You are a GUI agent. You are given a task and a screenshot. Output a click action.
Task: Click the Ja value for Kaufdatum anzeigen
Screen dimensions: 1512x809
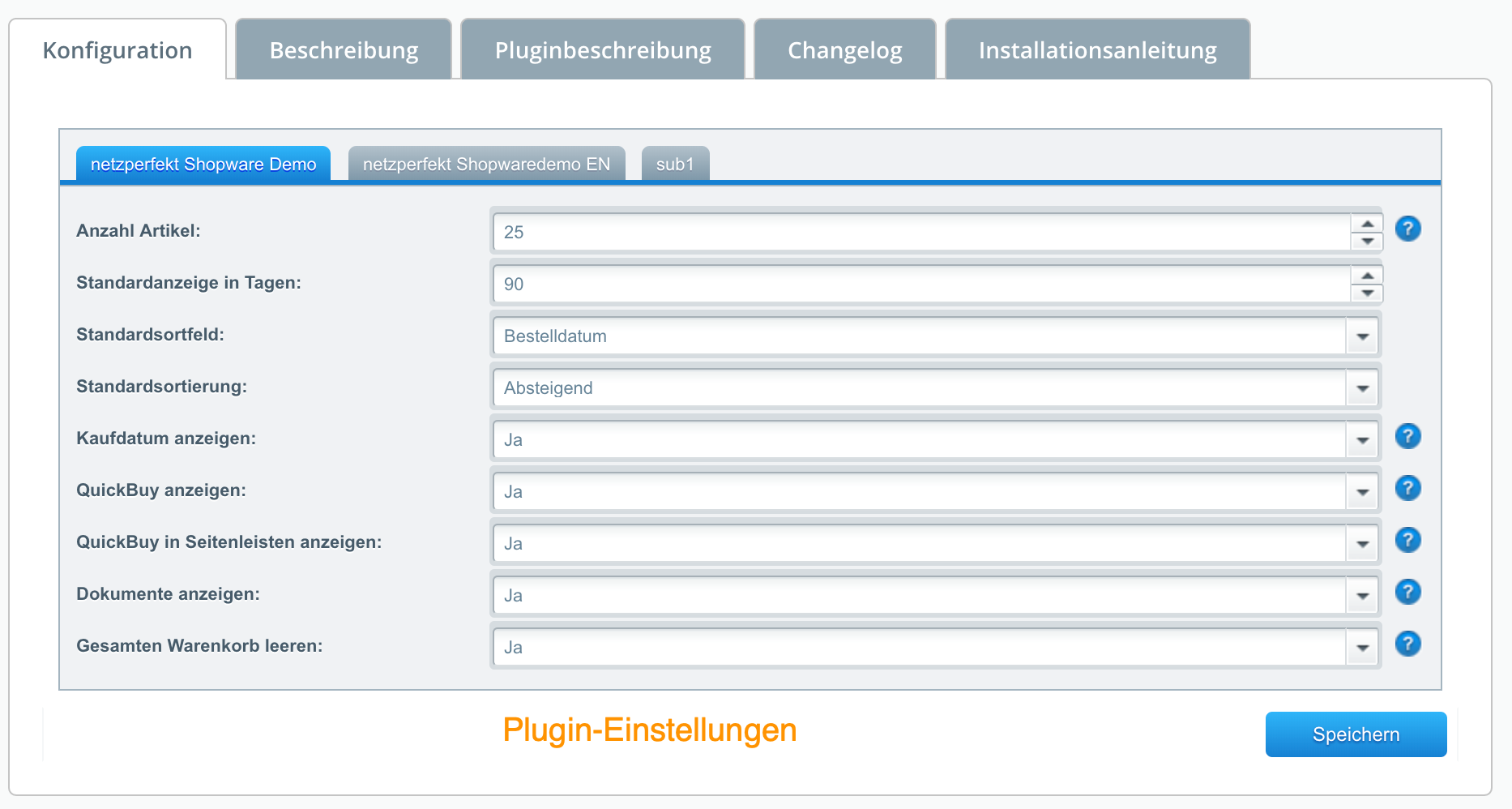coord(513,439)
